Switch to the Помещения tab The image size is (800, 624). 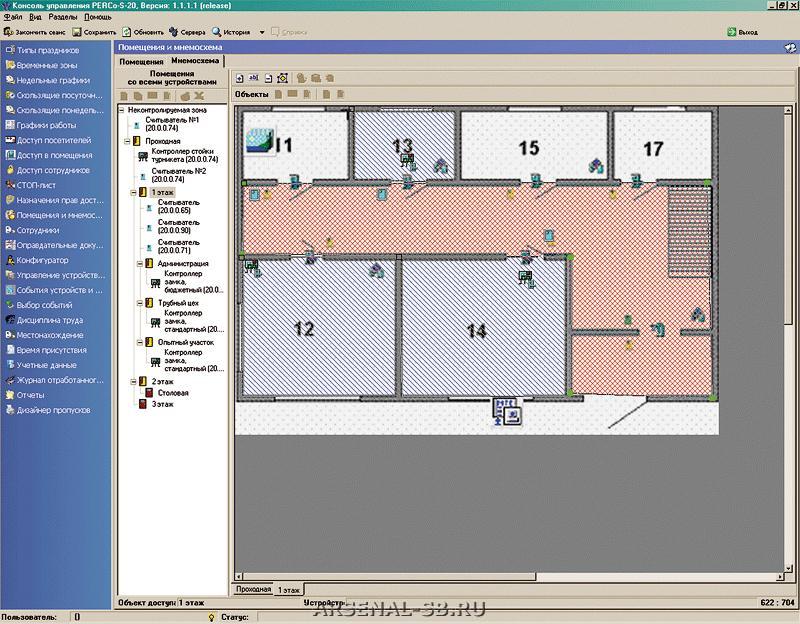140,61
